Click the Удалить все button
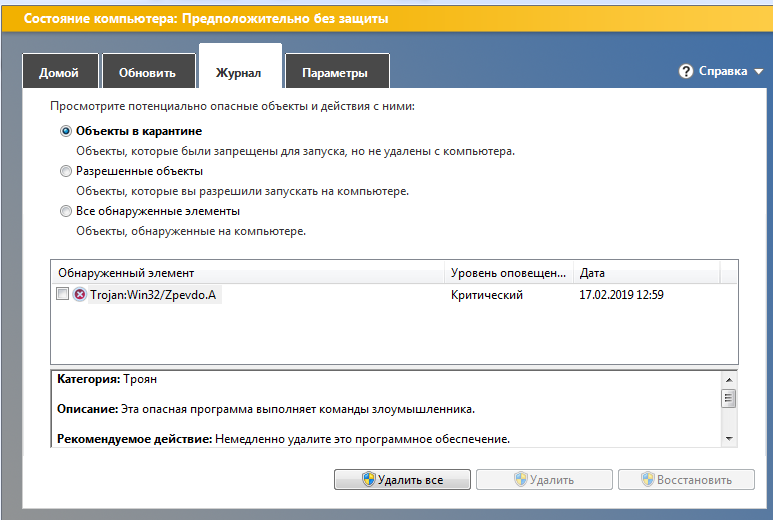The height and width of the screenshot is (520, 773). tap(402, 480)
